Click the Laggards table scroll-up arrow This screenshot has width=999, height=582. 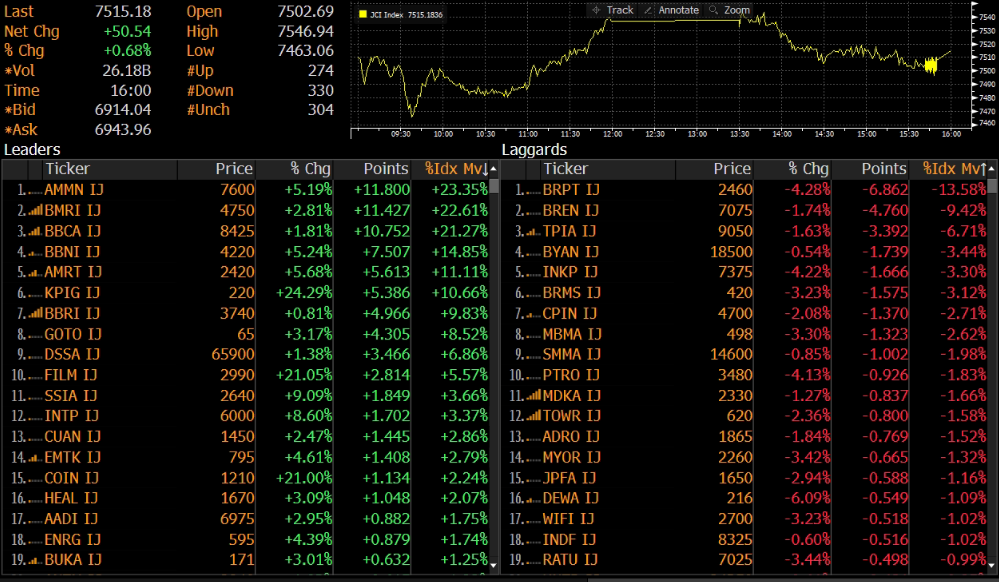992,169
